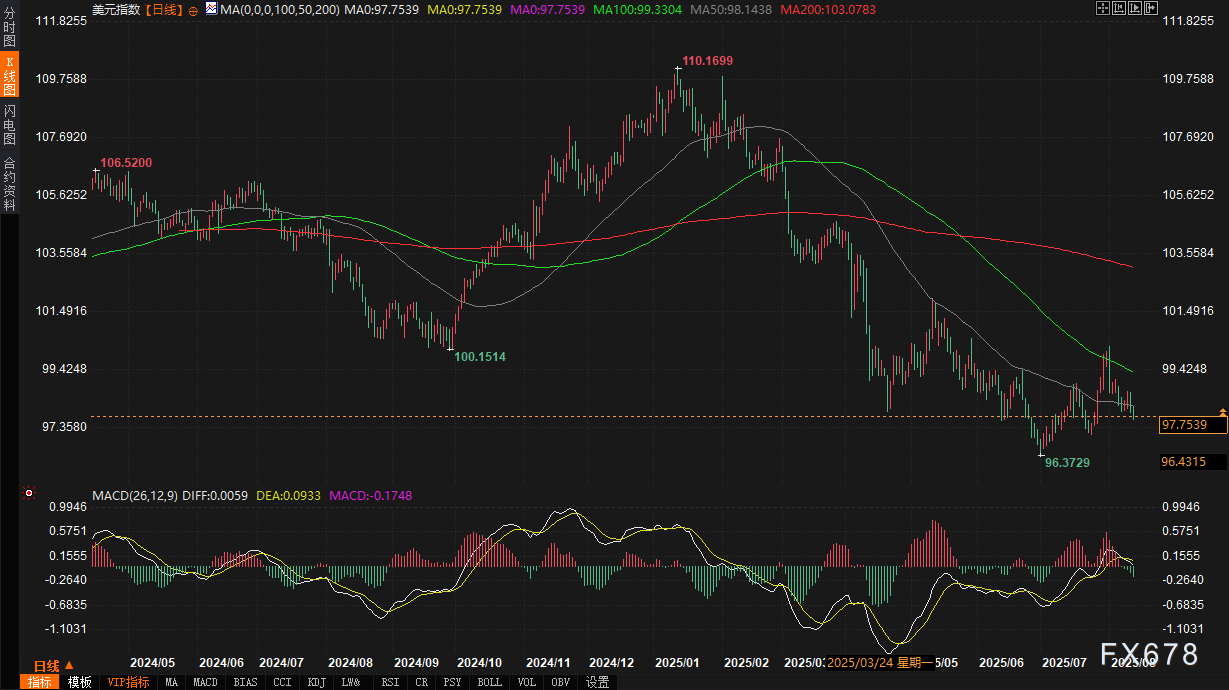Click the orange price alert triangle marker
Screen dimensions: 1229x690
click(1222, 412)
